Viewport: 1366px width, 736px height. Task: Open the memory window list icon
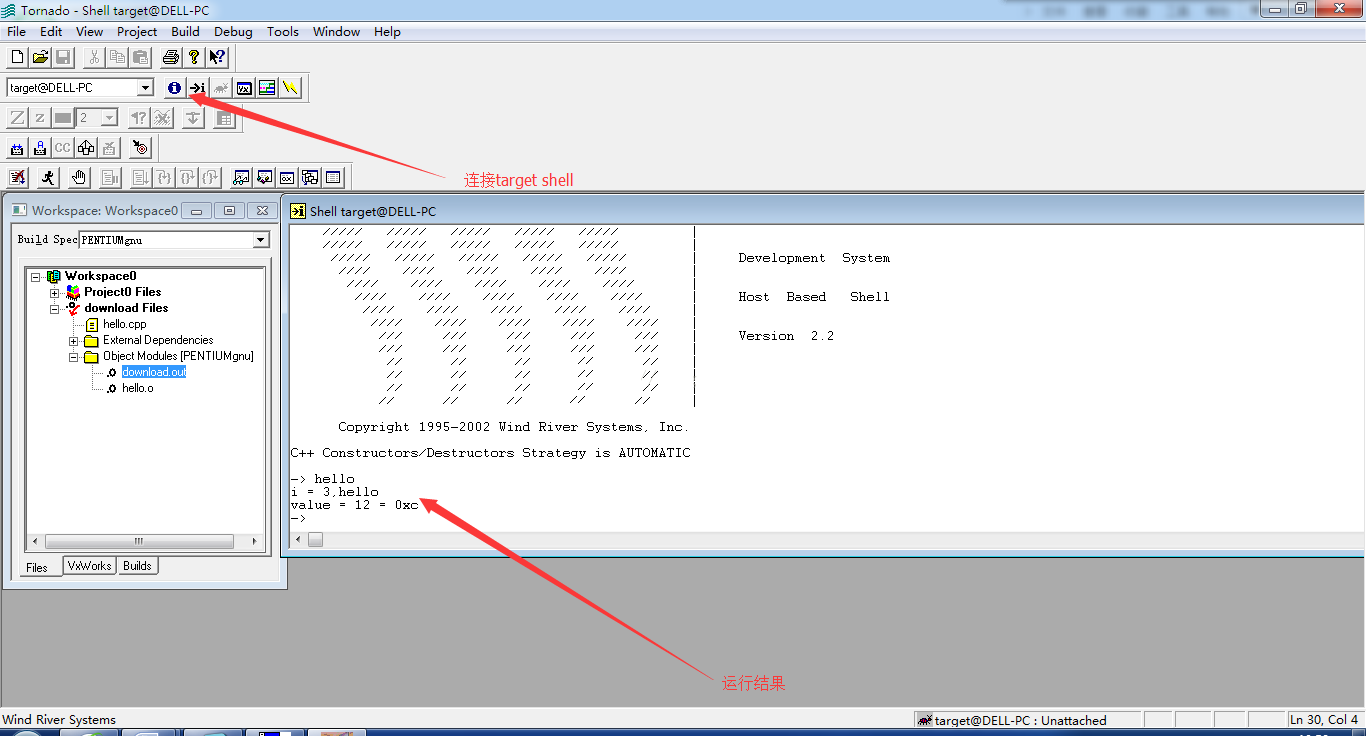pyautogui.click(x=333, y=178)
